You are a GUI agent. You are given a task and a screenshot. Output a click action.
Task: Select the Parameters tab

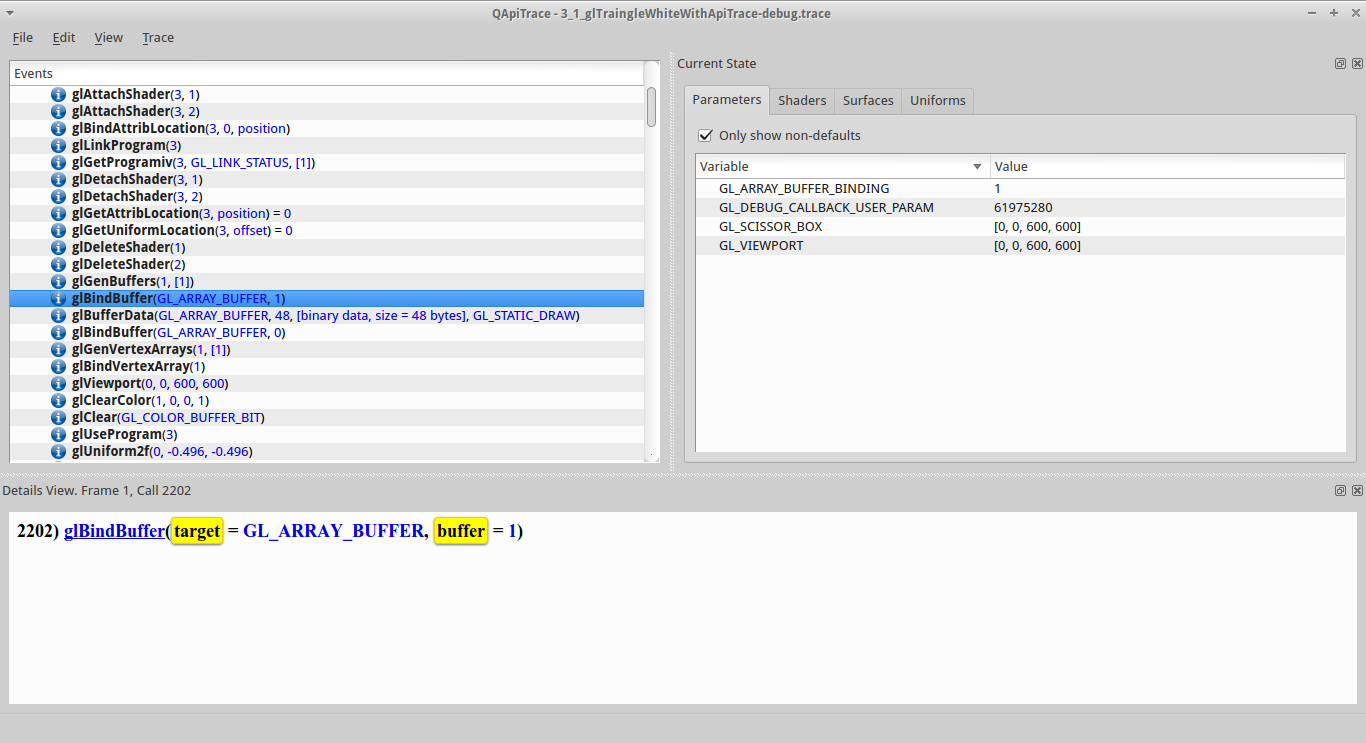727,99
